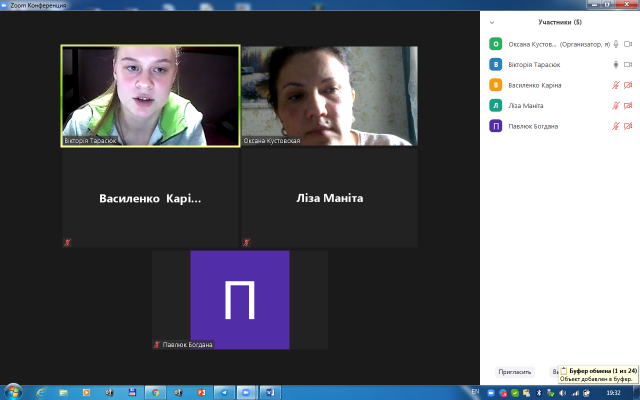Click the floppy disk icon in taskbar
640x400 pixels.
[x=132, y=393]
